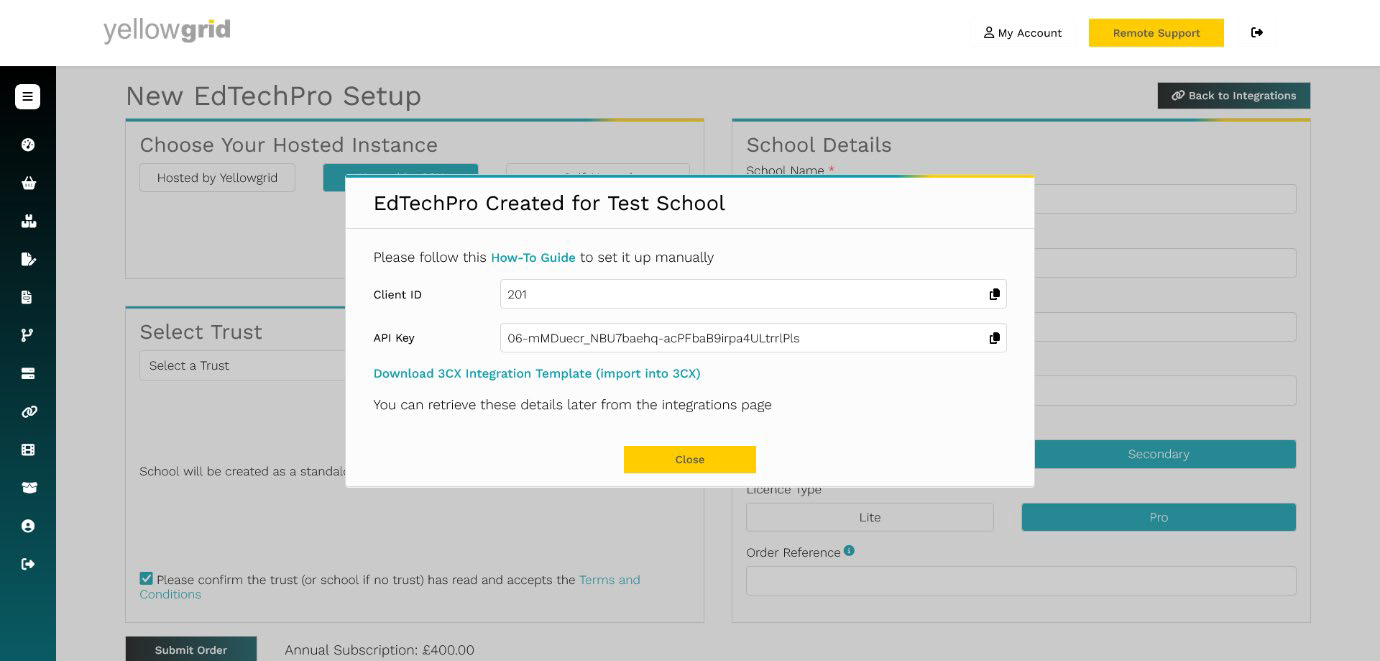Copy the Client ID to clipboard
The height and width of the screenshot is (661, 1380).
point(994,294)
